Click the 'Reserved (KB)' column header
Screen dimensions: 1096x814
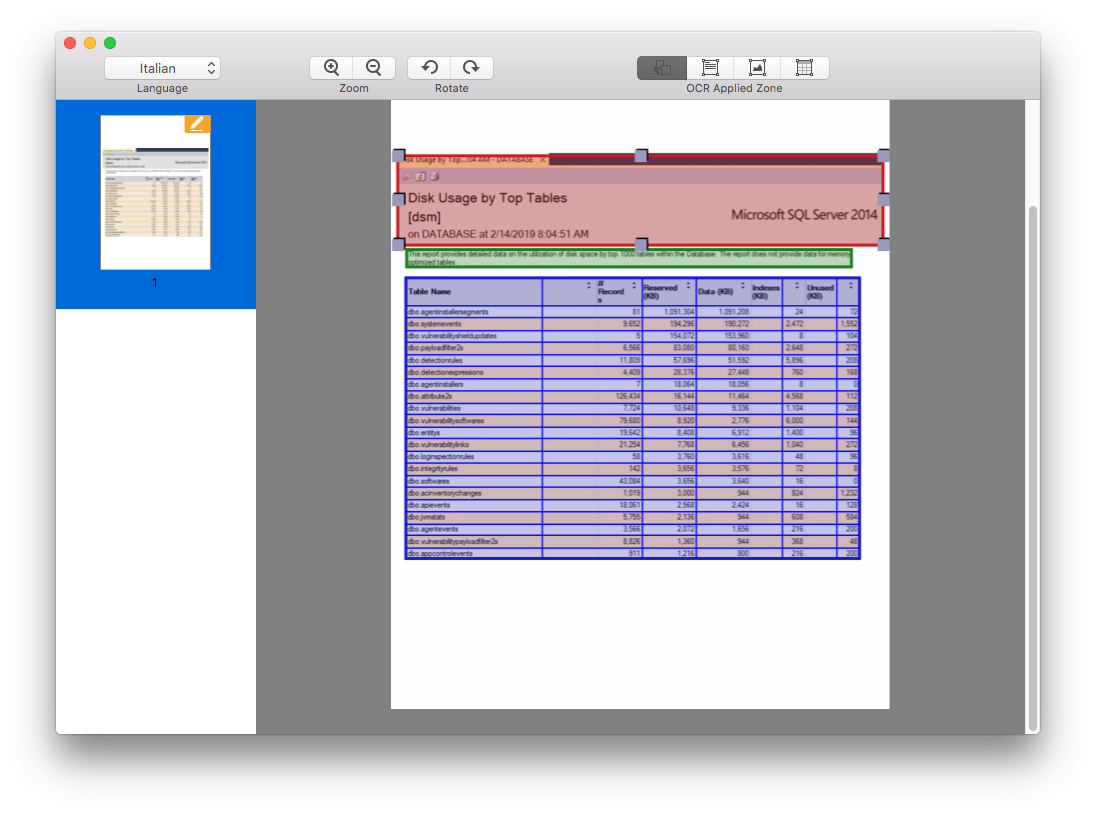661,291
